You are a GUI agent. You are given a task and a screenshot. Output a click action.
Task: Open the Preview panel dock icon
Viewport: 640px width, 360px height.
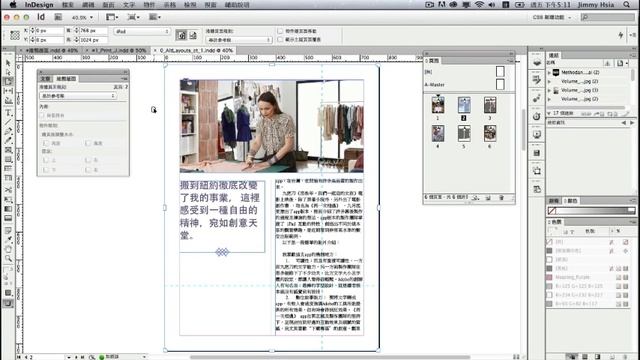tap(537, 134)
